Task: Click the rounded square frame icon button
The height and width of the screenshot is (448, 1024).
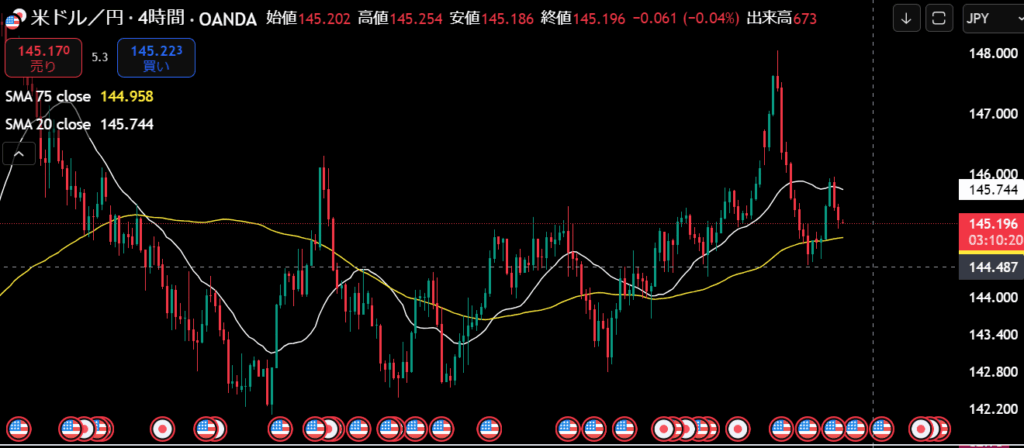Action: pyautogui.click(x=938, y=18)
